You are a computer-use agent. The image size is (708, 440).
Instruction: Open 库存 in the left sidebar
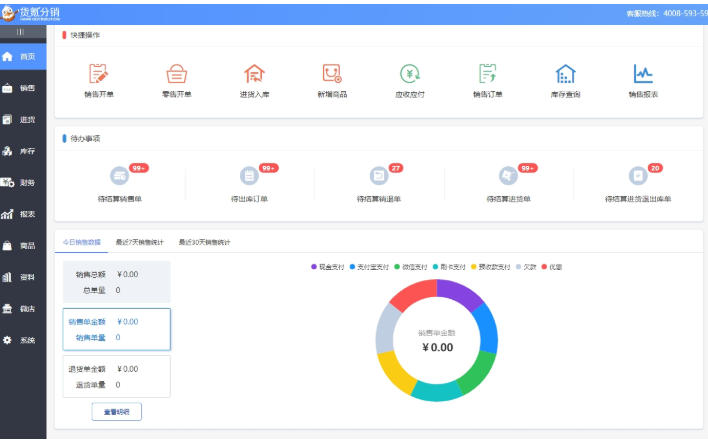point(22,151)
